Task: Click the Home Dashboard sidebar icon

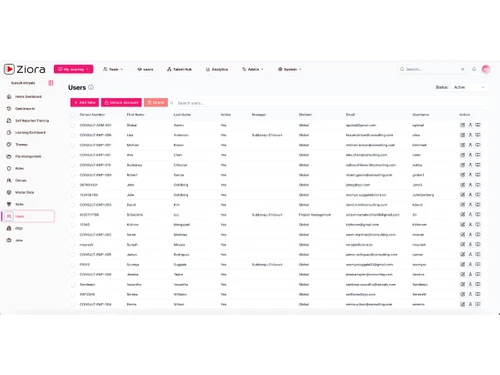Action: 9,97
